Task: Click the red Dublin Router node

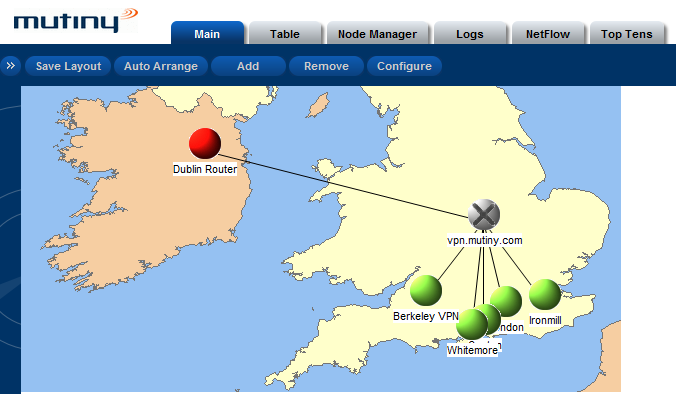Action: 205,144
